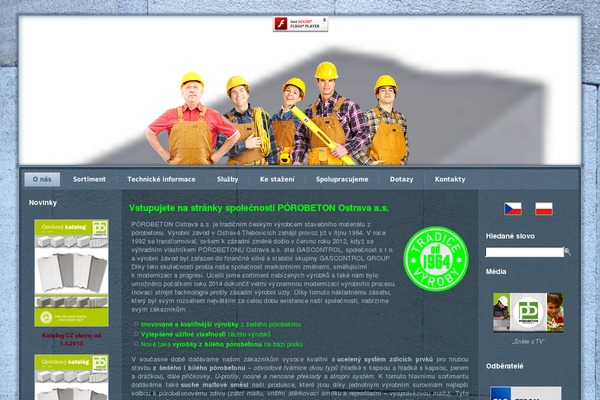This screenshot has height=400, width=600.
Task: Click the Novinky sidebar heading
Action: pos(43,202)
